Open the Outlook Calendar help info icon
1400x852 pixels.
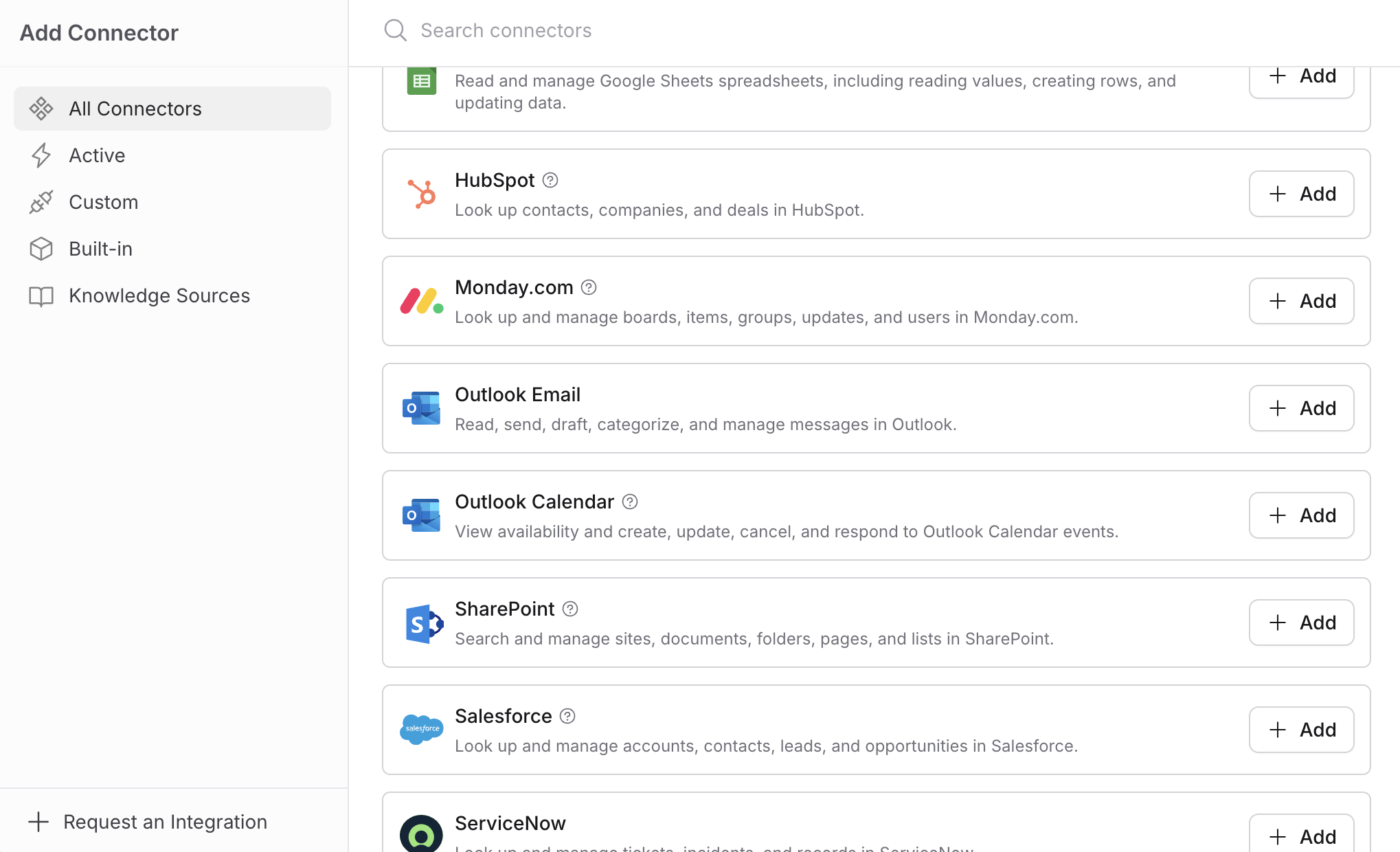point(630,502)
